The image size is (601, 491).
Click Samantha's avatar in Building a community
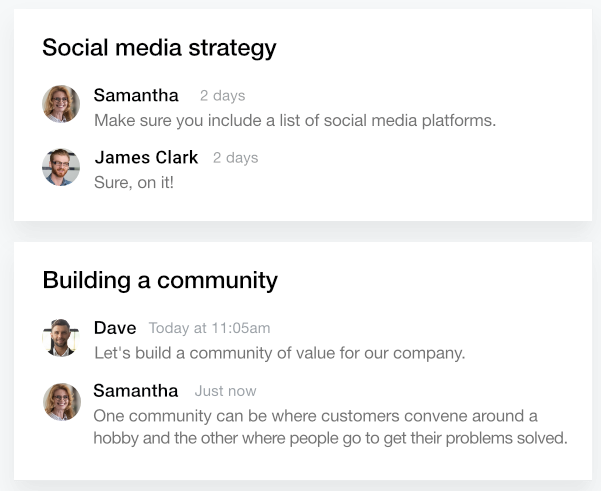(61, 401)
